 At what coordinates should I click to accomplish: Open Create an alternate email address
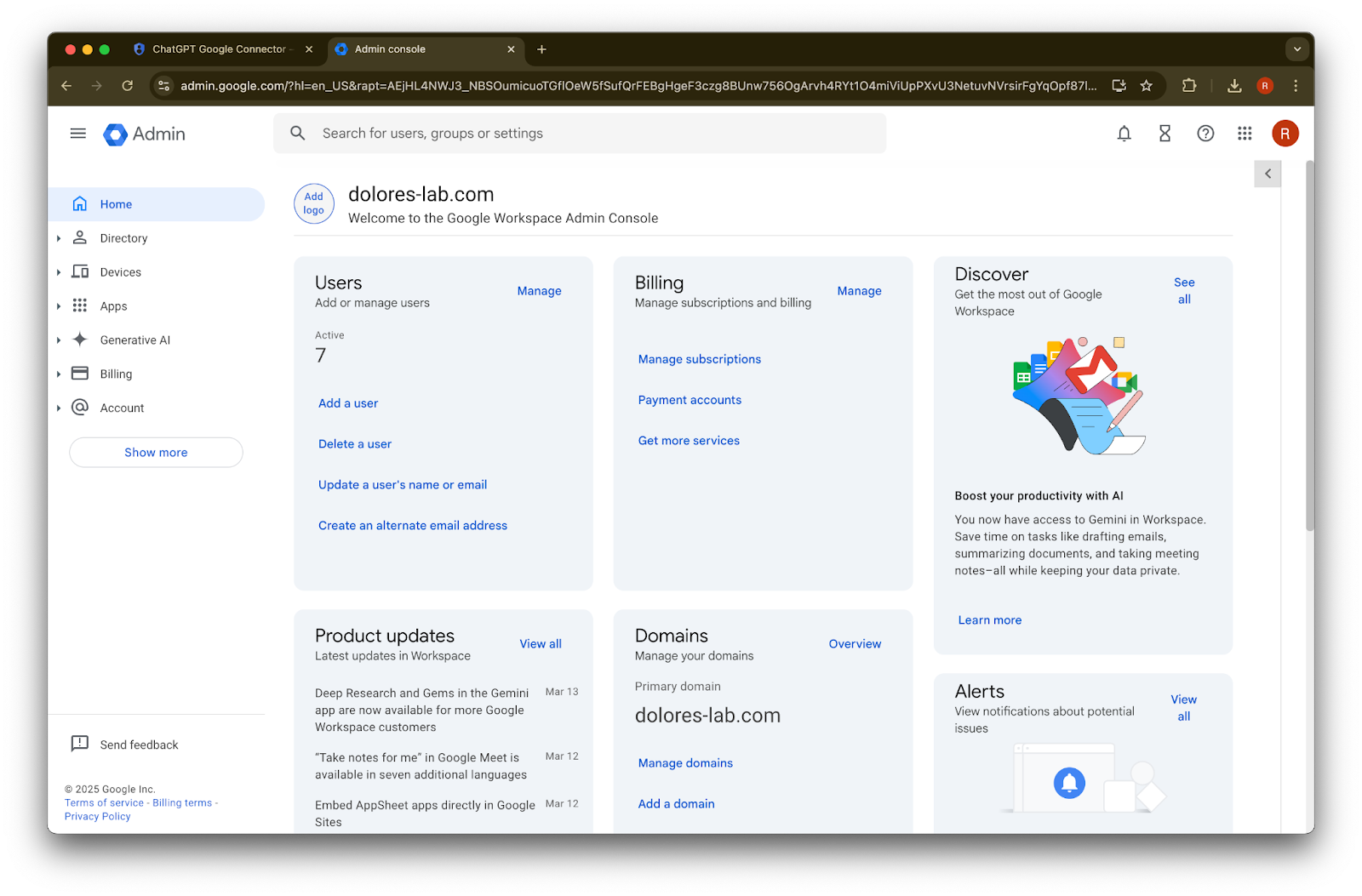(x=413, y=526)
